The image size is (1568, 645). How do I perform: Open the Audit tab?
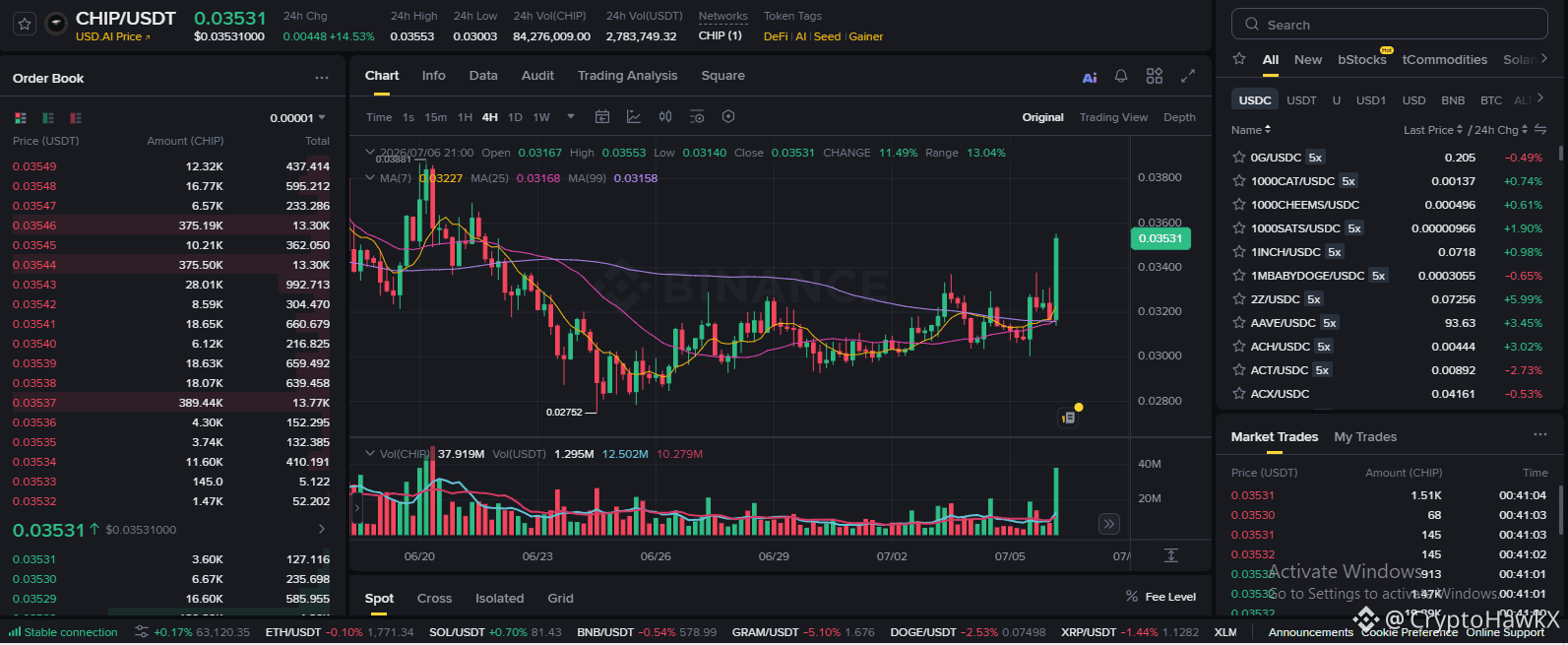(x=537, y=76)
